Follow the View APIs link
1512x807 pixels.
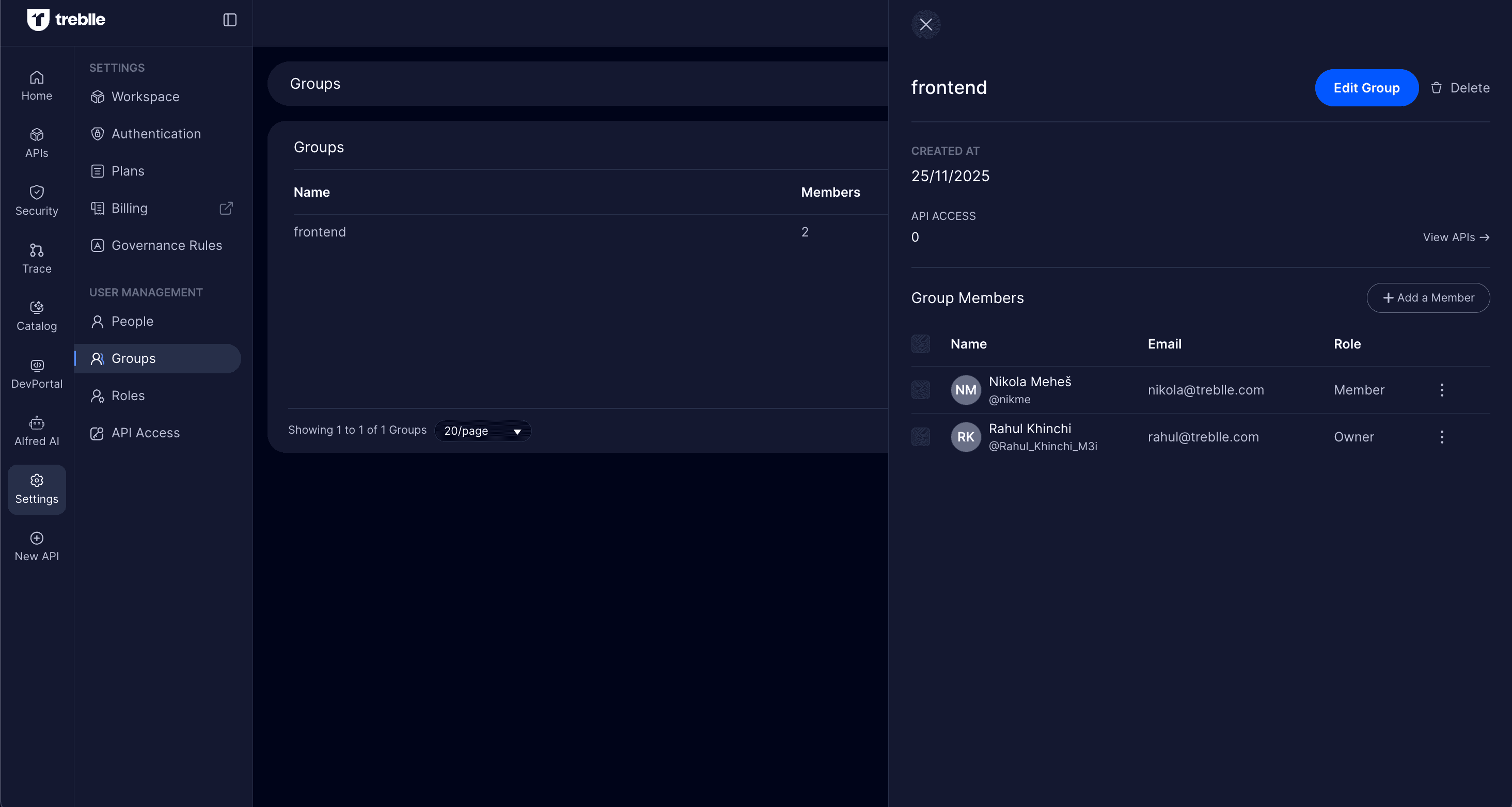(1456, 237)
